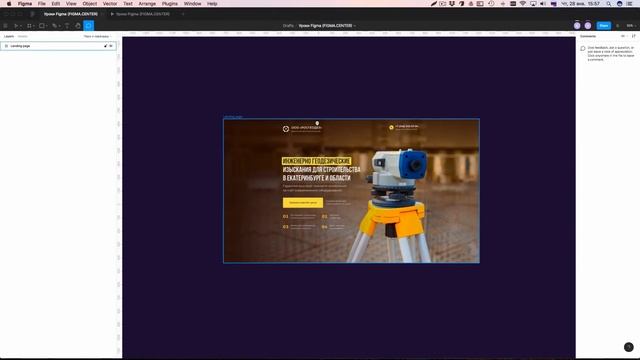
Task: Click the first user avatar
Action: (577, 26)
